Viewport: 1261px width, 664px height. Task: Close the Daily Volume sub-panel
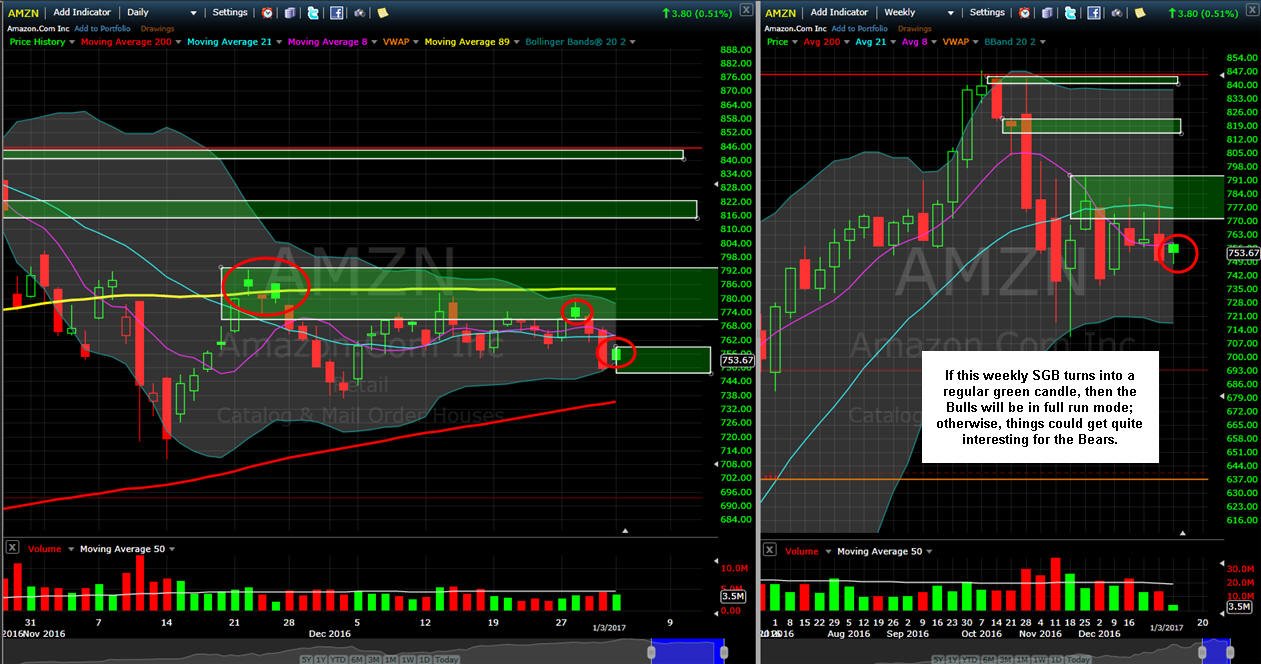11,547
